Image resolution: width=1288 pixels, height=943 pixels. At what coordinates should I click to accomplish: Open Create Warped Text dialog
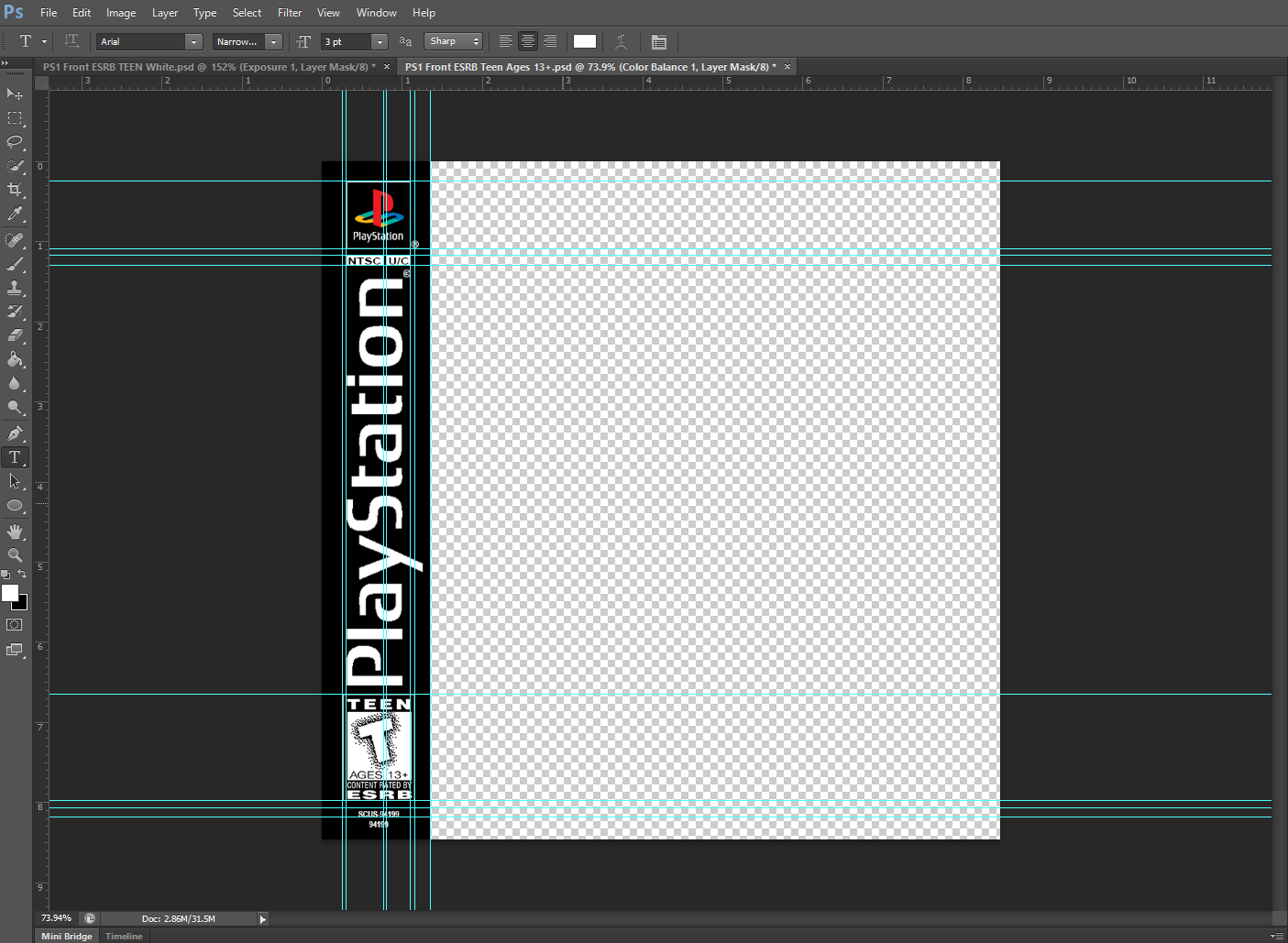(x=621, y=41)
